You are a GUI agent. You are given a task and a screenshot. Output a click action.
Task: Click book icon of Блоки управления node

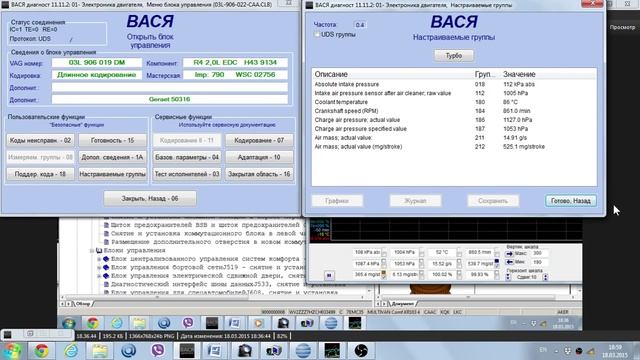[x=99, y=251]
